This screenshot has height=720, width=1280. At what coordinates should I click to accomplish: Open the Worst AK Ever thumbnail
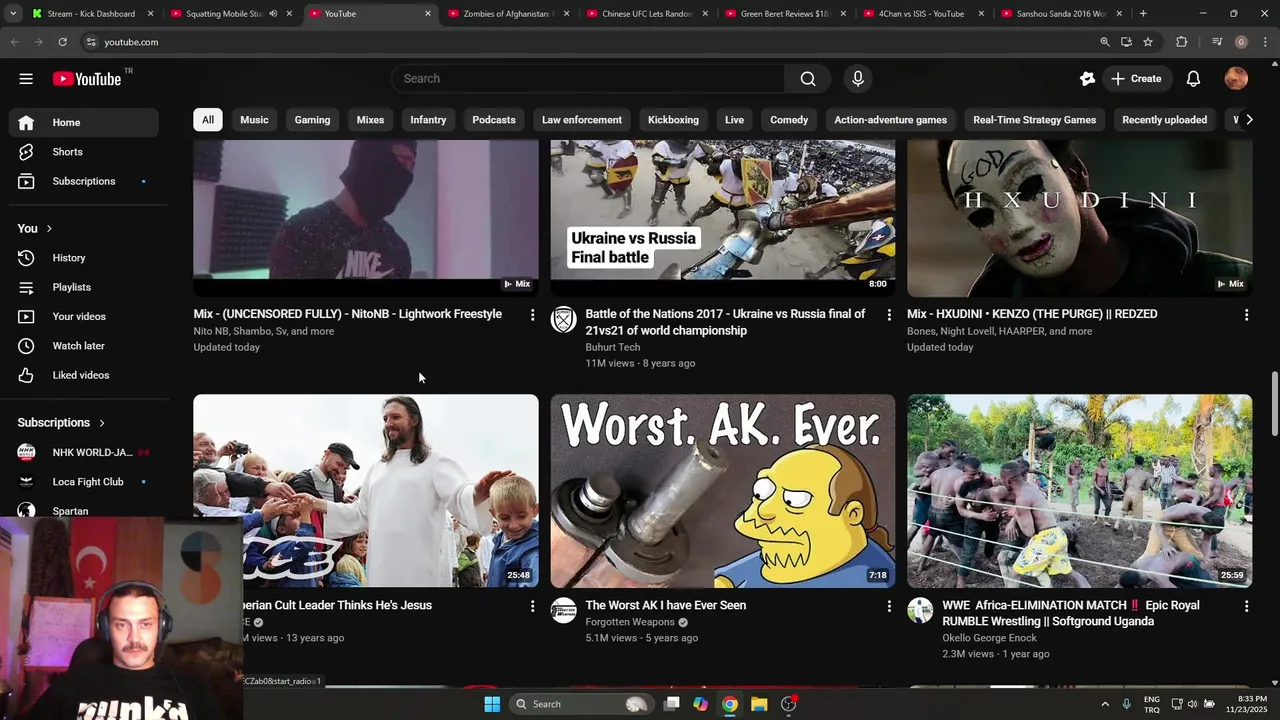(722, 491)
